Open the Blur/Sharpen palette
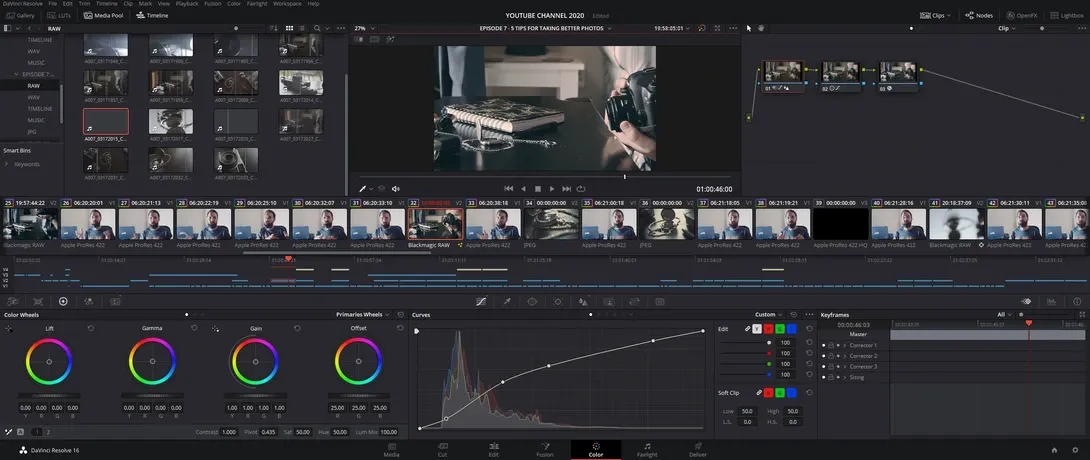 coord(583,302)
